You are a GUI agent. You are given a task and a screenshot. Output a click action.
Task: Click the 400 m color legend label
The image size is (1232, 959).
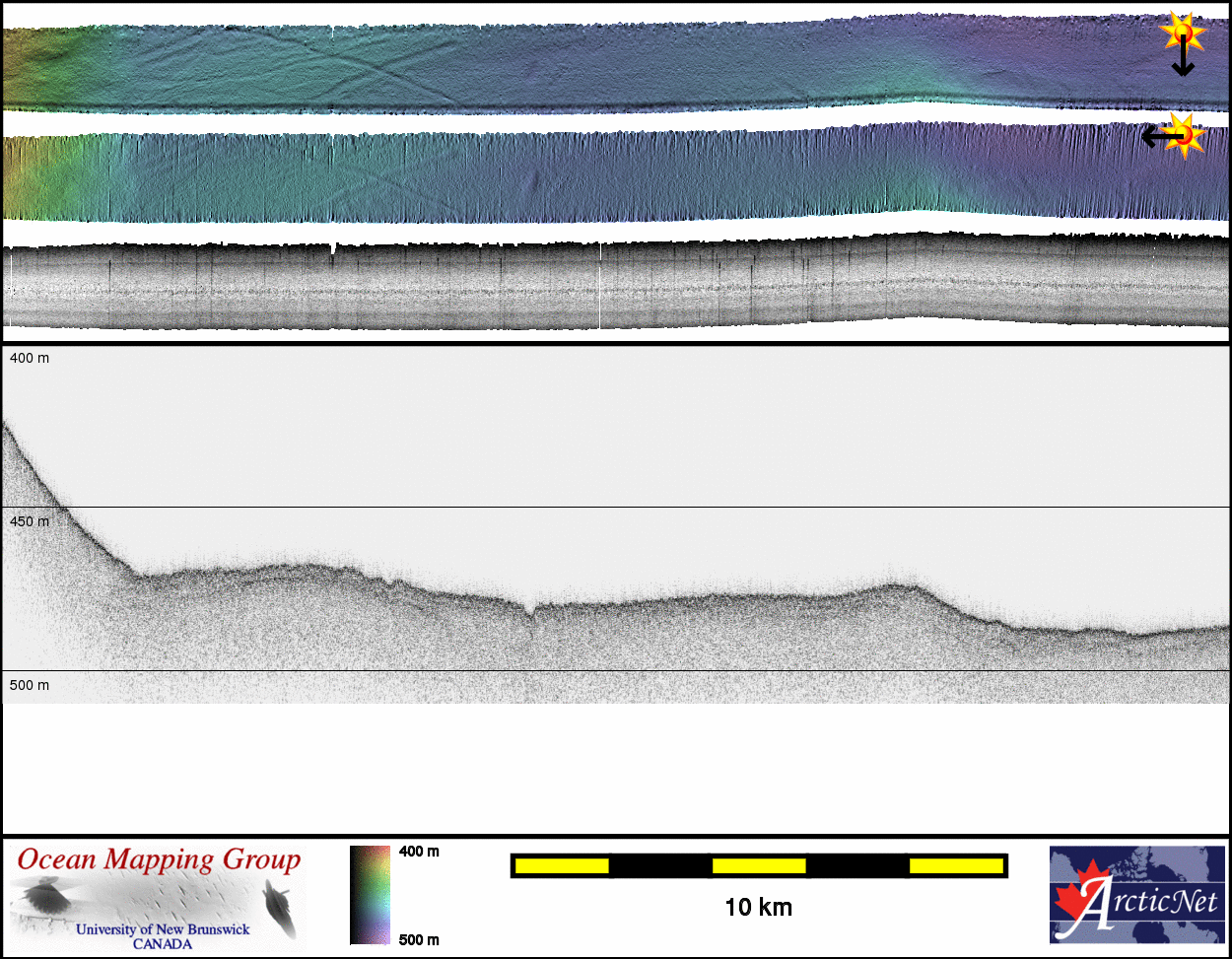tap(419, 852)
